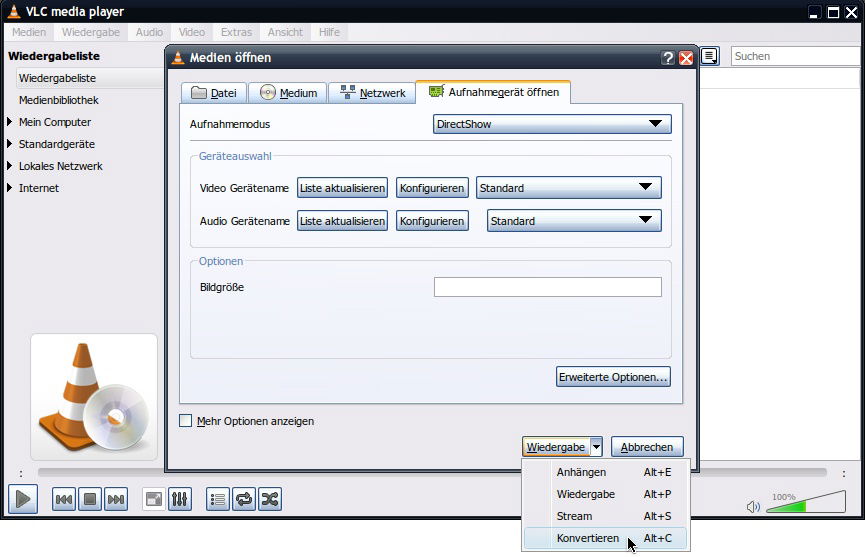Click the help question mark in dialog

point(668,58)
